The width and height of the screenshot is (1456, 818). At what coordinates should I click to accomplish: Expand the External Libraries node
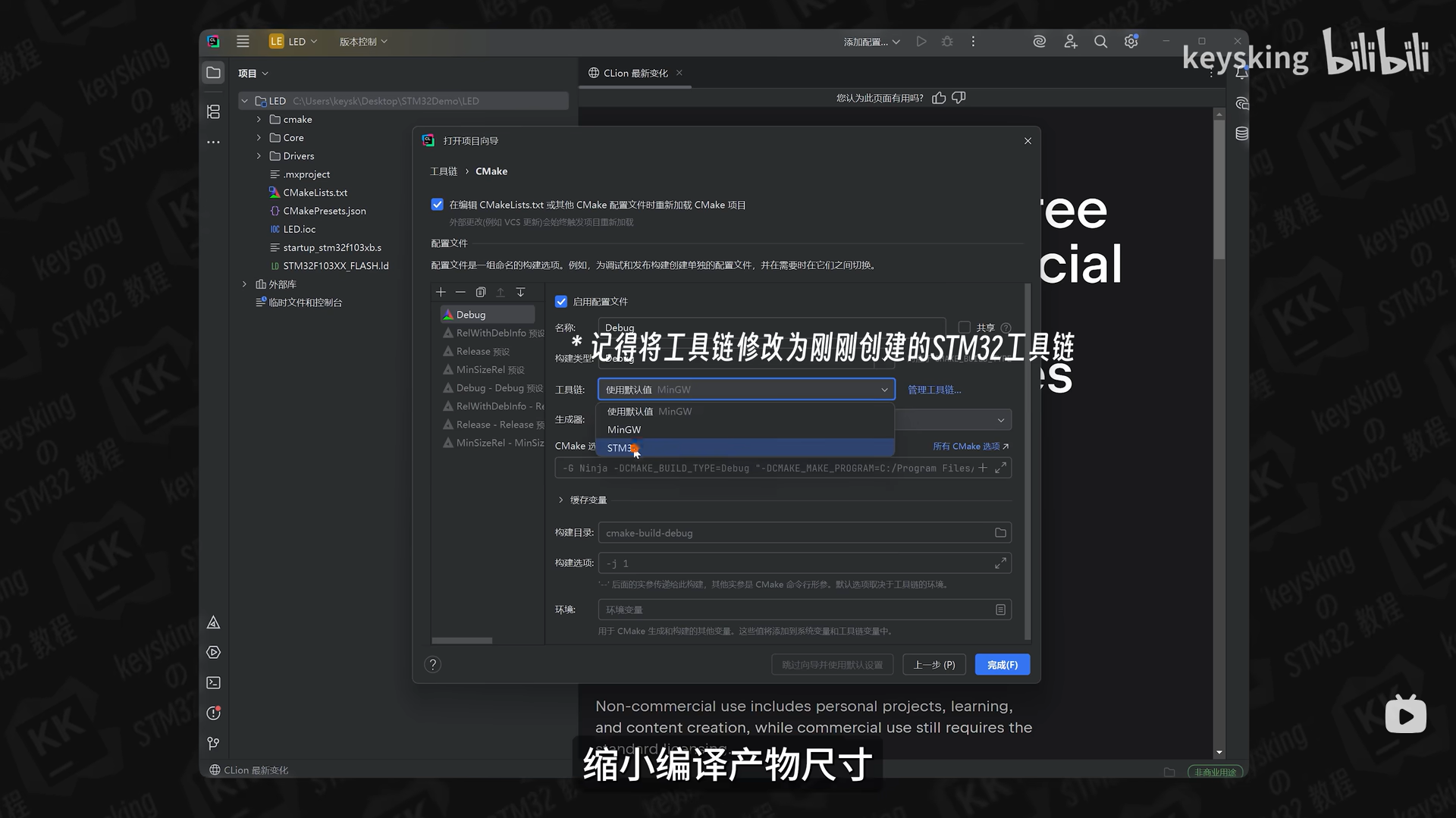click(x=244, y=284)
